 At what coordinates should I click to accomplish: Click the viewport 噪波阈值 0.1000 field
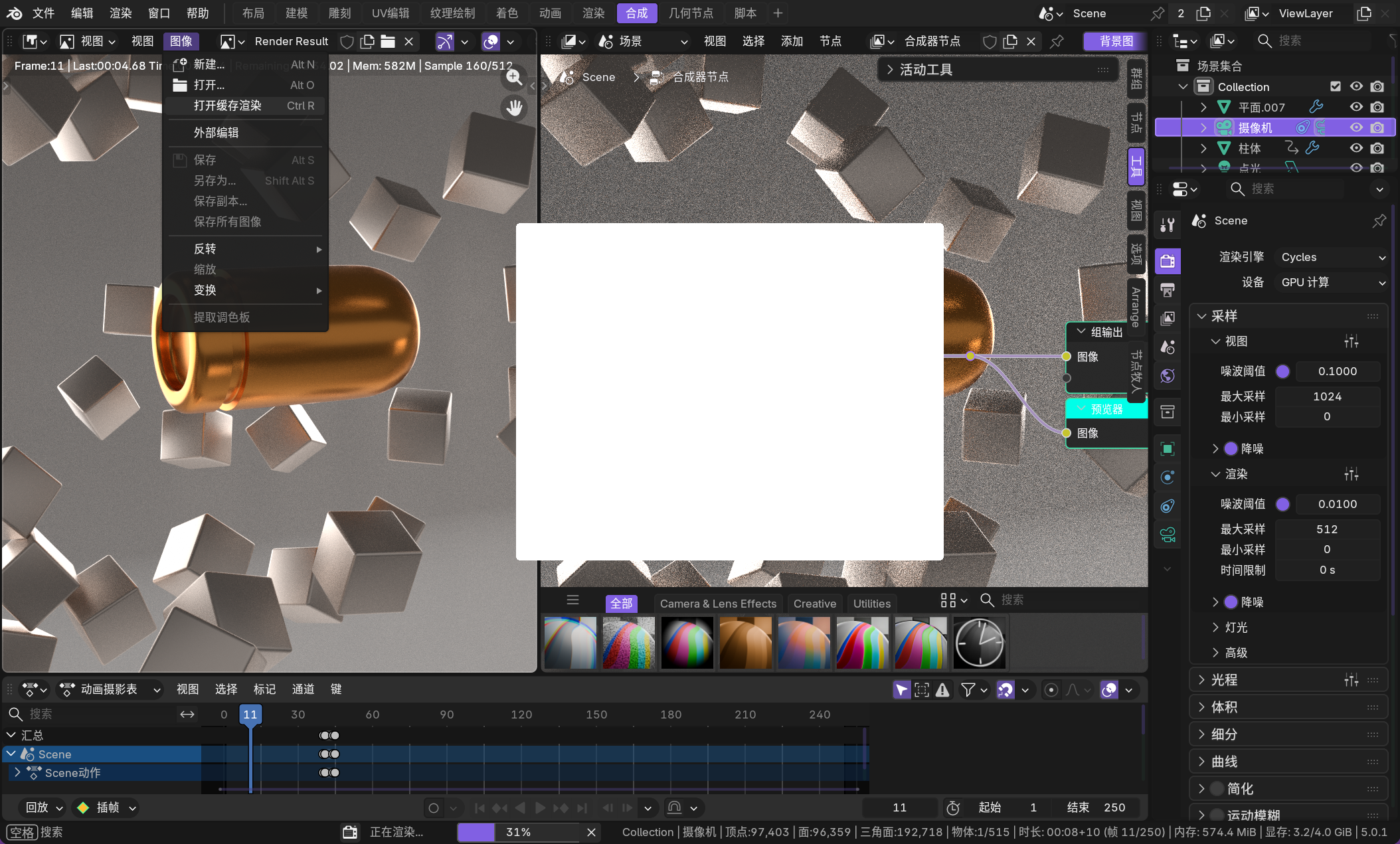click(1337, 371)
